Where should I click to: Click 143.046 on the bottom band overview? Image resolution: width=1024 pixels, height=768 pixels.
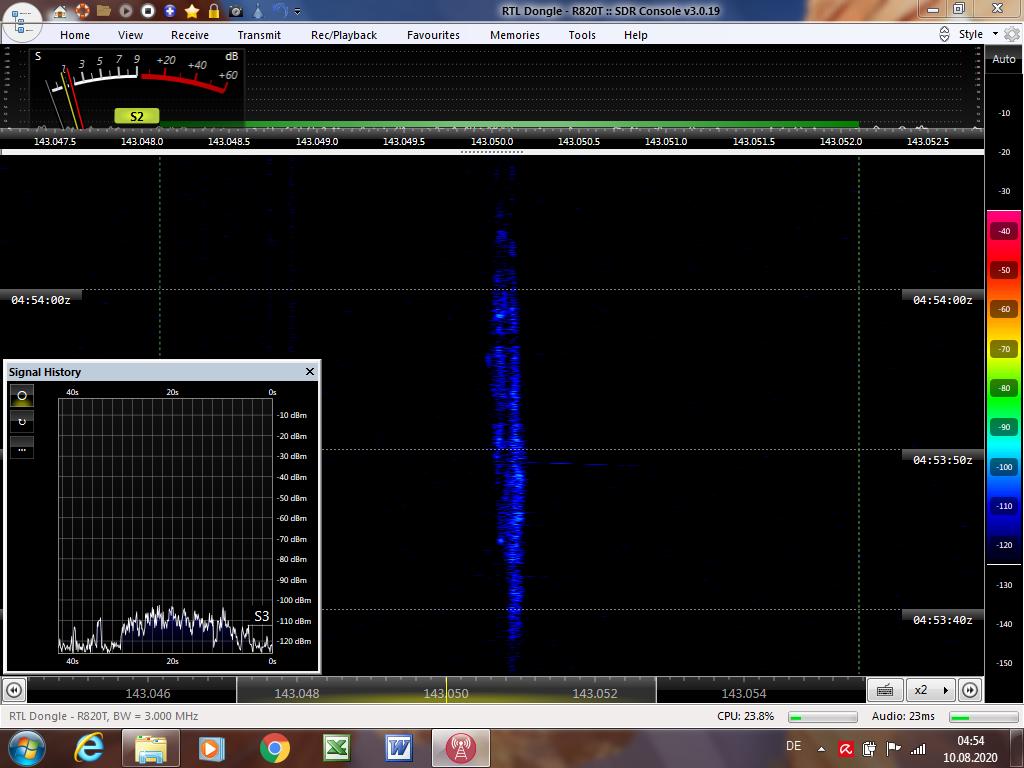[148, 694]
